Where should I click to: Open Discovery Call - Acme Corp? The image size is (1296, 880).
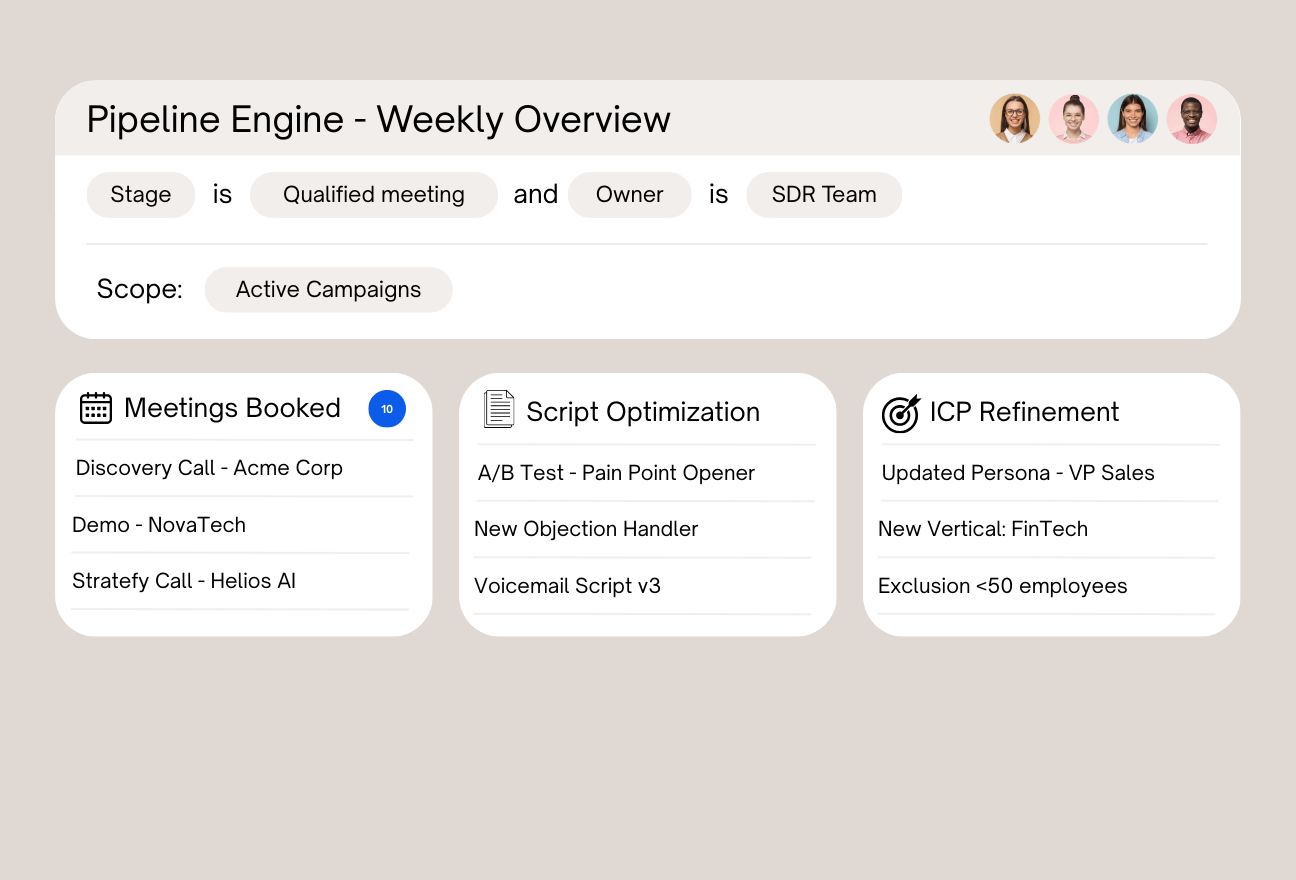(x=208, y=468)
